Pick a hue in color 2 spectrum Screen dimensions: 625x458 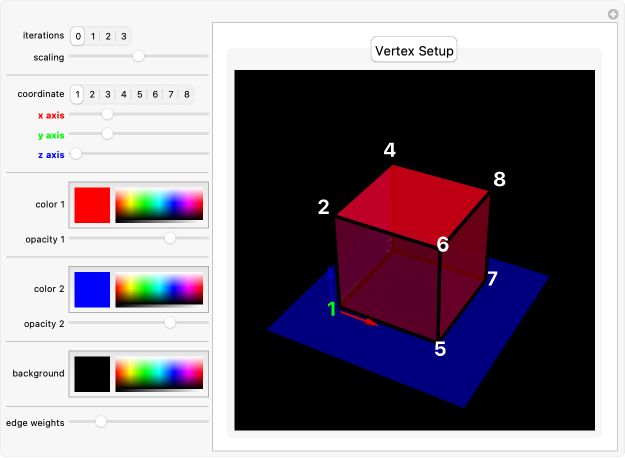[159, 289]
